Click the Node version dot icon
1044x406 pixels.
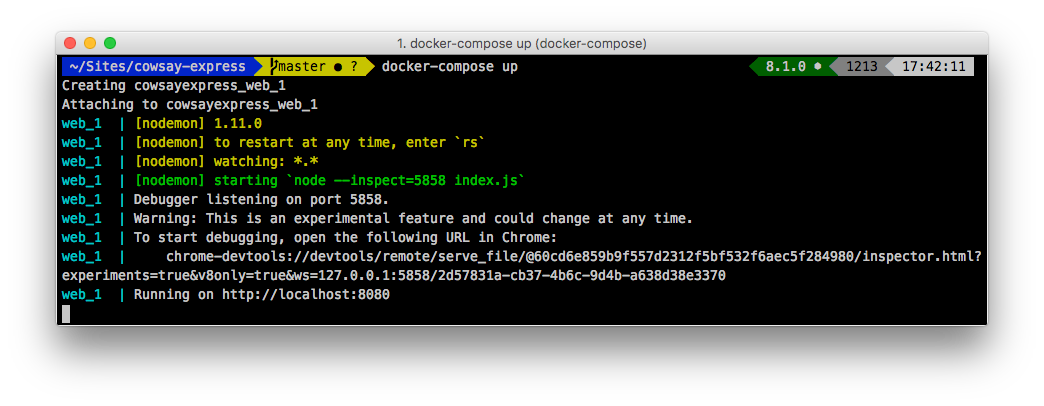coord(817,67)
